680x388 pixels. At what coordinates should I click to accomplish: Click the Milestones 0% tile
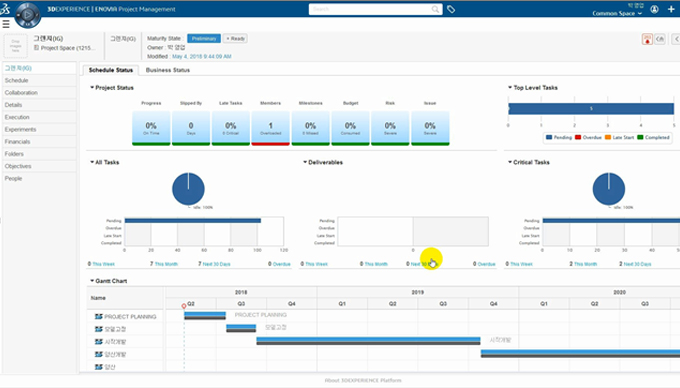tap(311, 128)
